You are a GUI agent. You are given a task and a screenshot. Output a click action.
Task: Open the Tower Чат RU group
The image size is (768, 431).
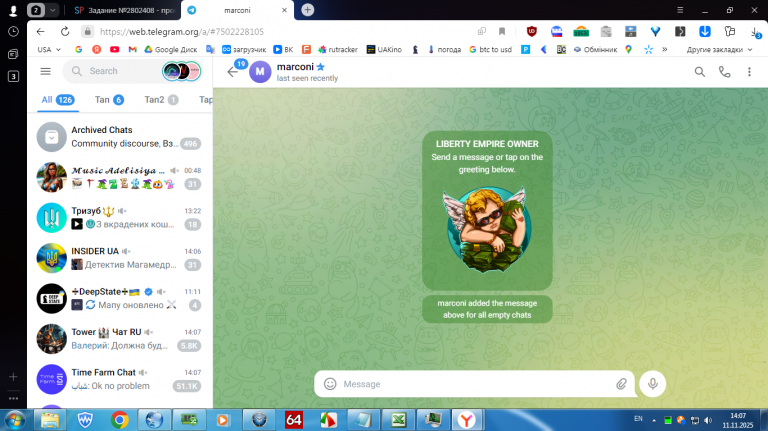(x=120, y=339)
